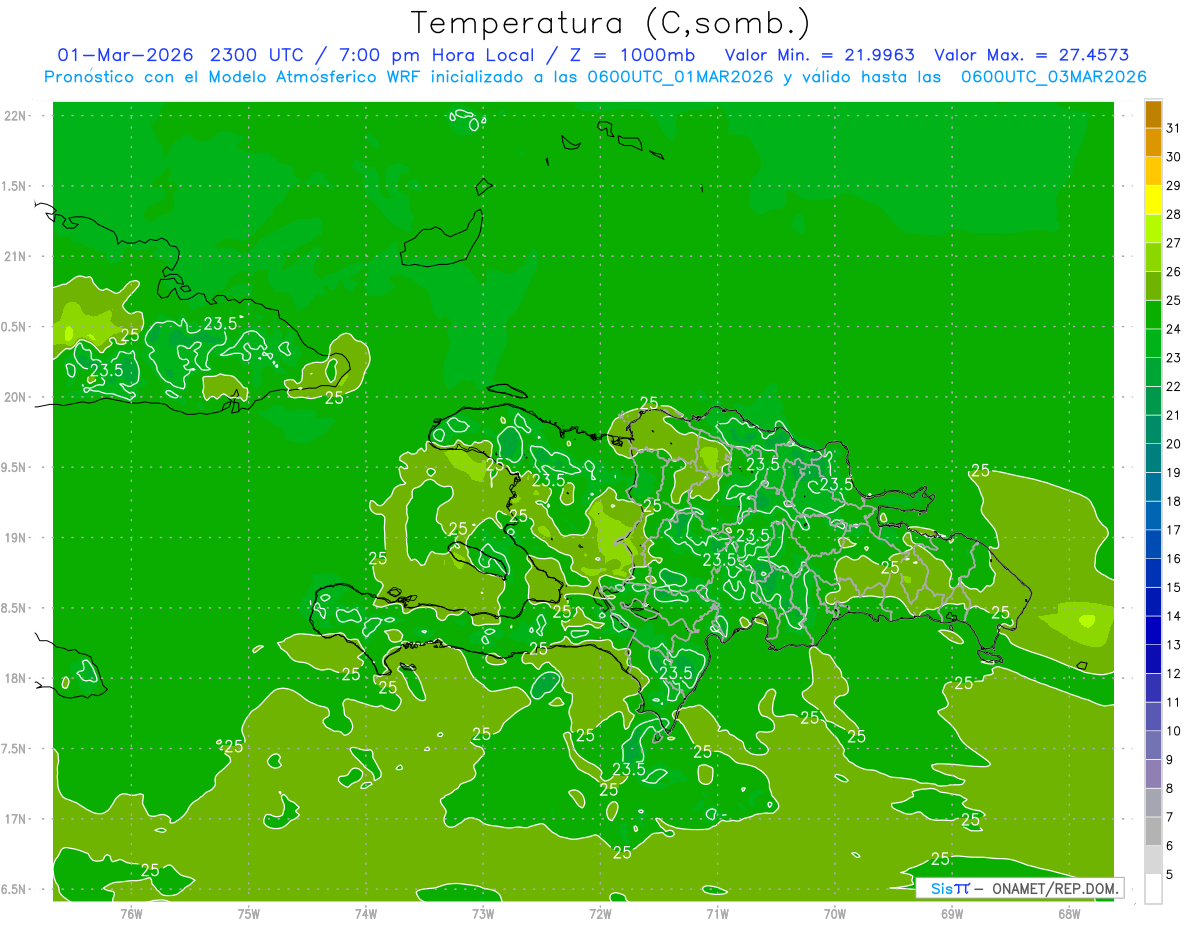Click the legend value '20'

(x=1174, y=444)
